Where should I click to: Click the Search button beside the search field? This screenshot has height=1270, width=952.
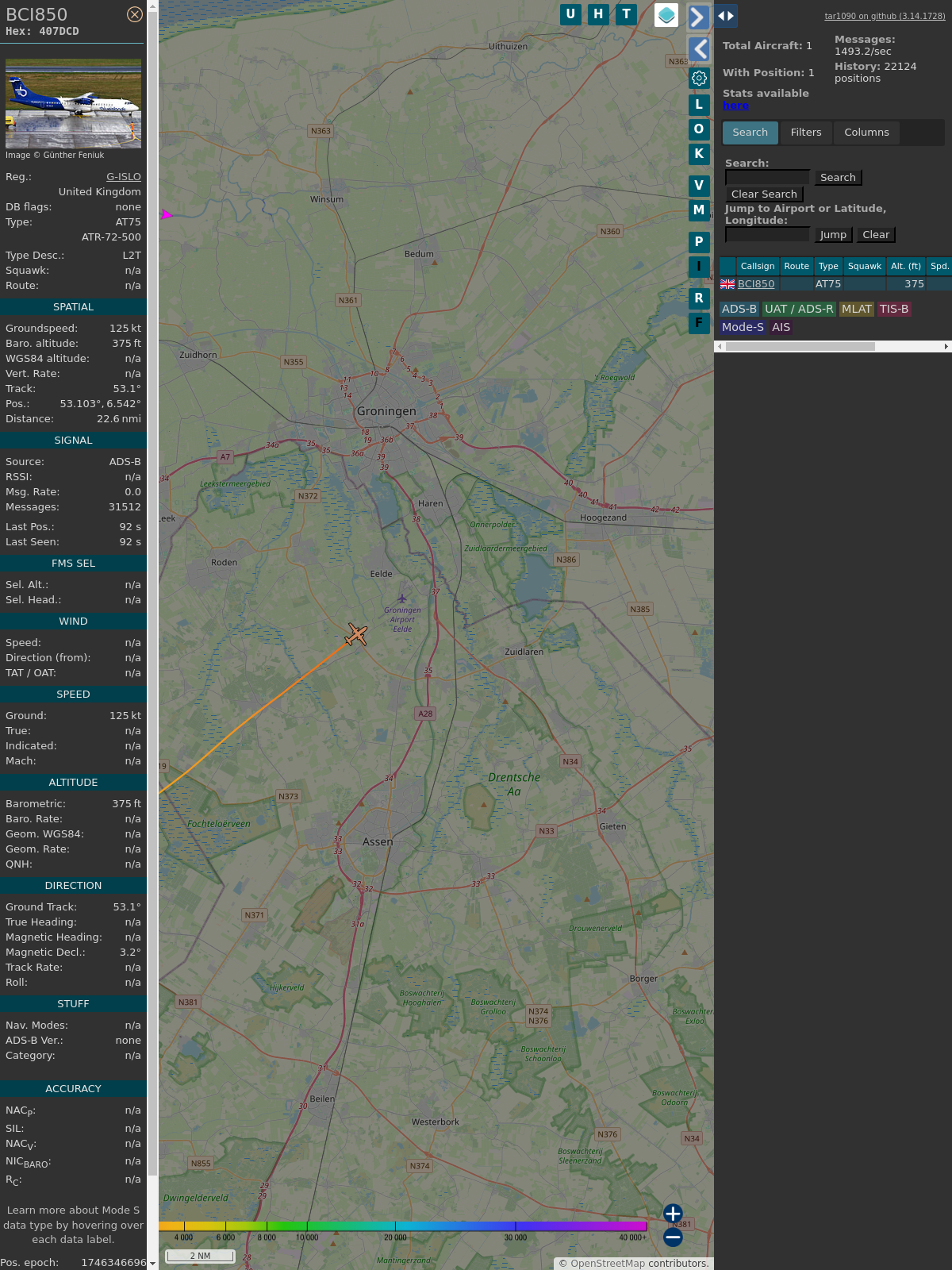[x=838, y=178]
